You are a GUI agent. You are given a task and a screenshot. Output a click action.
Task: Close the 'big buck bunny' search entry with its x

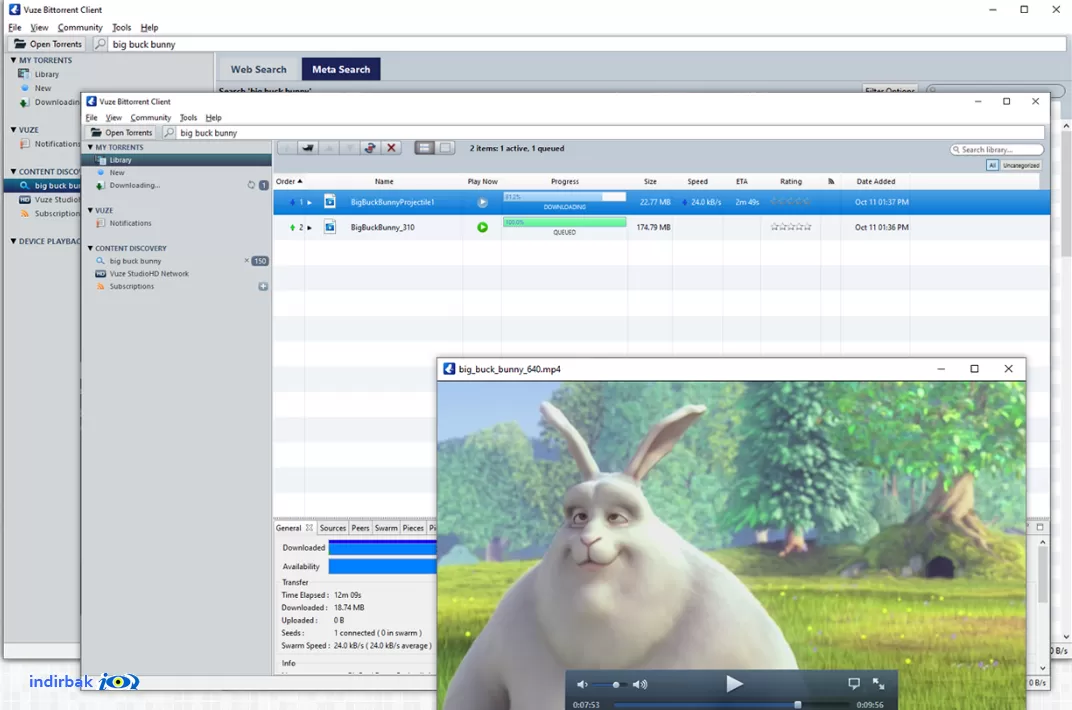(247, 260)
